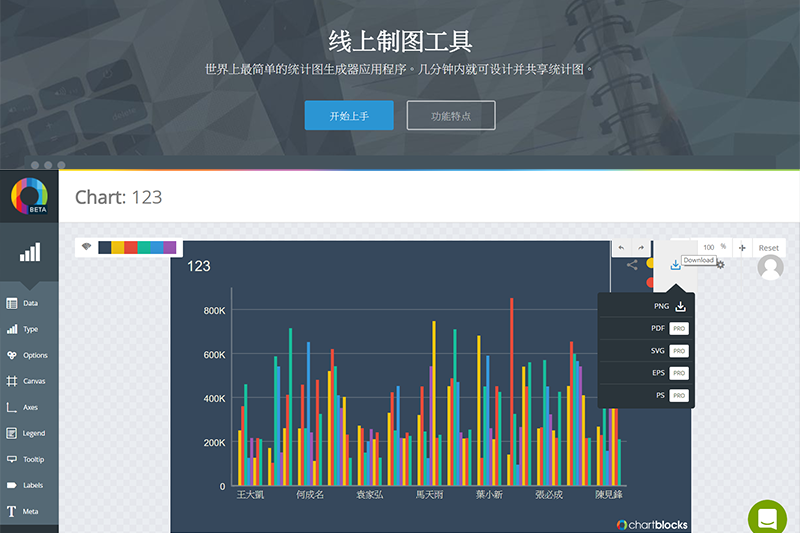Click the 100 % zoom field

click(x=712, y=247)
